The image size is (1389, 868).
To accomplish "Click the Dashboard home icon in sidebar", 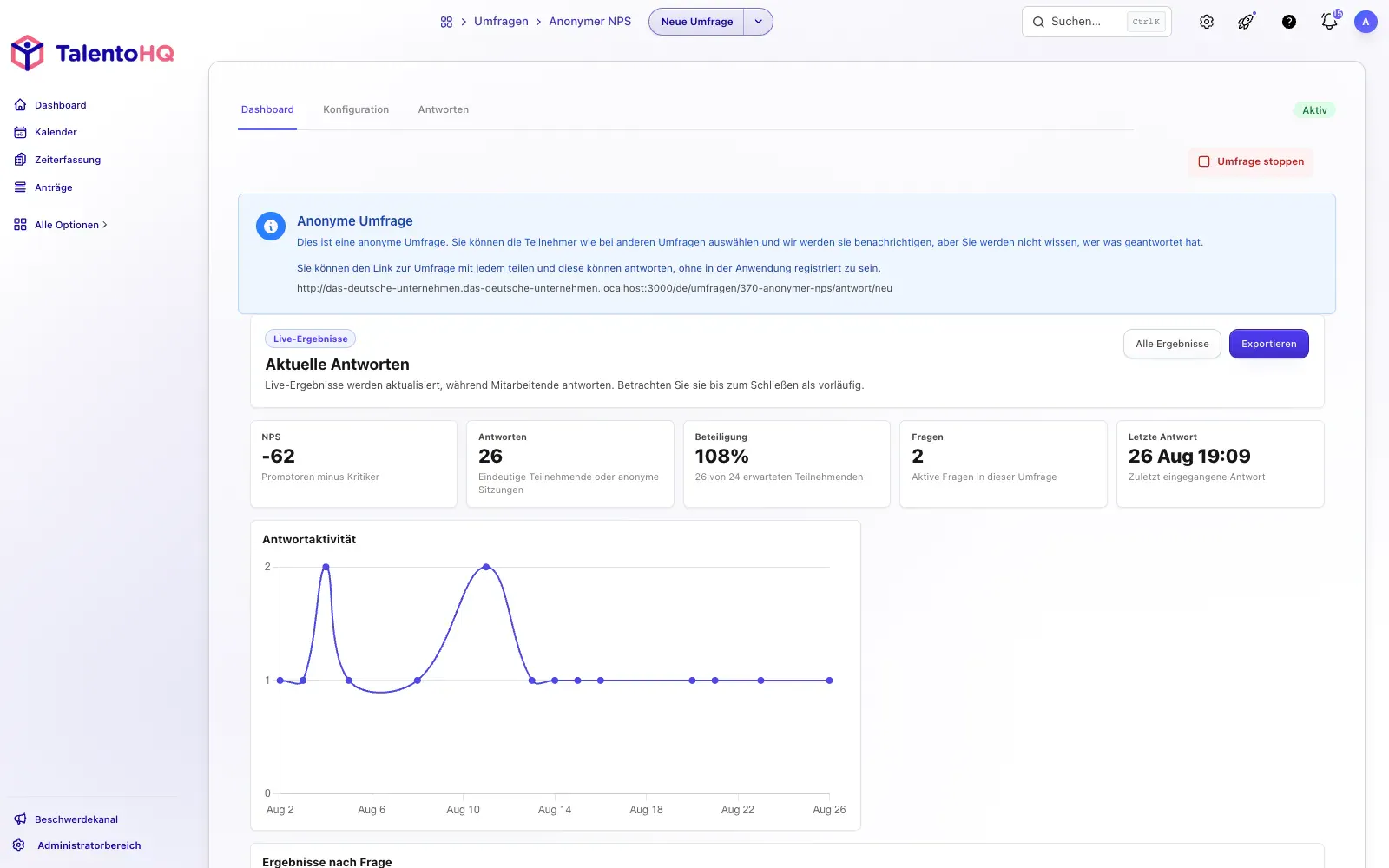I will point(20,105).
